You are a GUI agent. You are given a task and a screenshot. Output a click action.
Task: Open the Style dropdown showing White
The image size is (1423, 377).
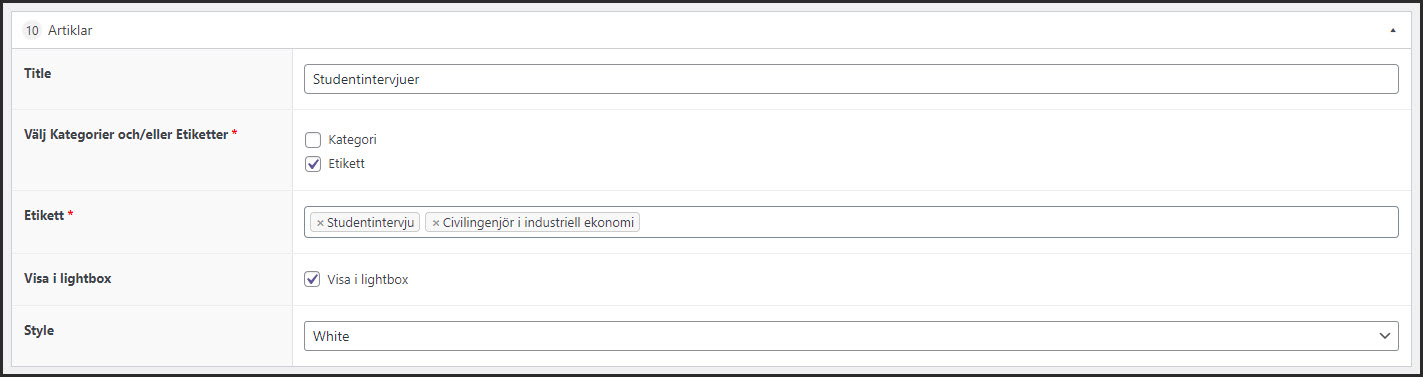point(851,336)
